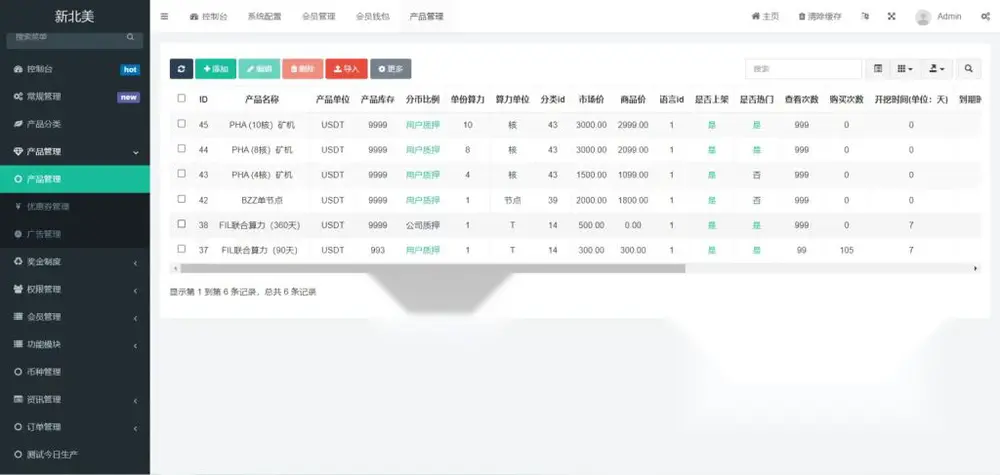The image size is (1000, 475).
Task: Check the row with ID 44
Action: tap(182, 149)
